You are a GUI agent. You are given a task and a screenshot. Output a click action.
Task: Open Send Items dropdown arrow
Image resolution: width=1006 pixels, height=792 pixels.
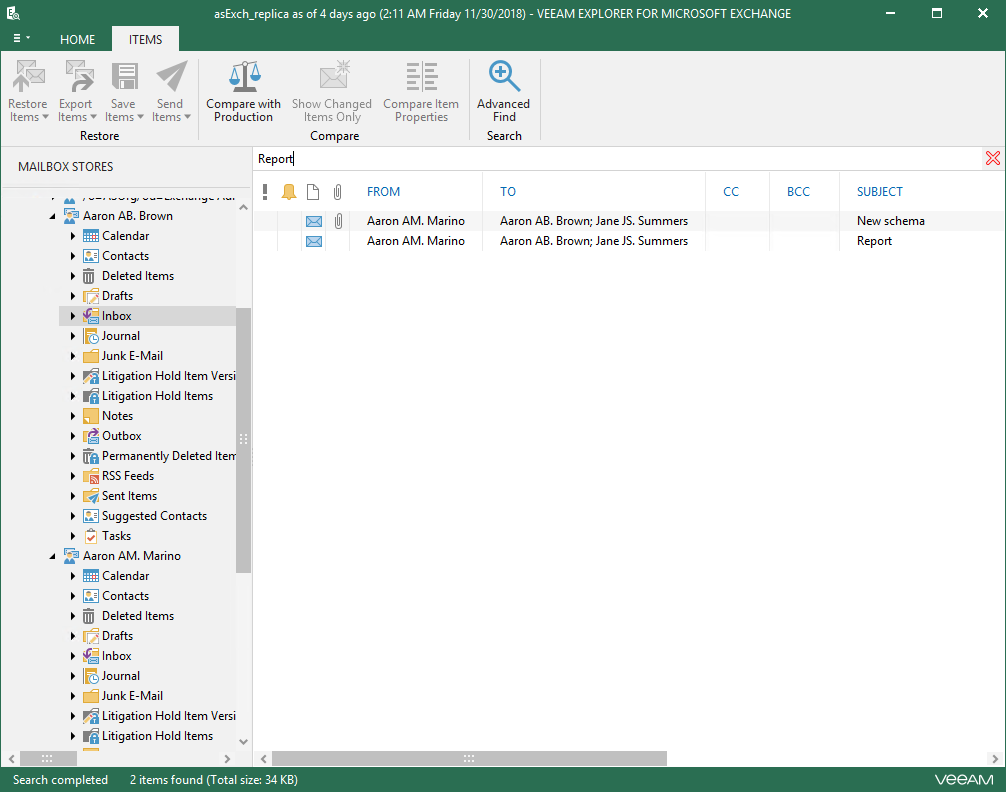point(187,117)
